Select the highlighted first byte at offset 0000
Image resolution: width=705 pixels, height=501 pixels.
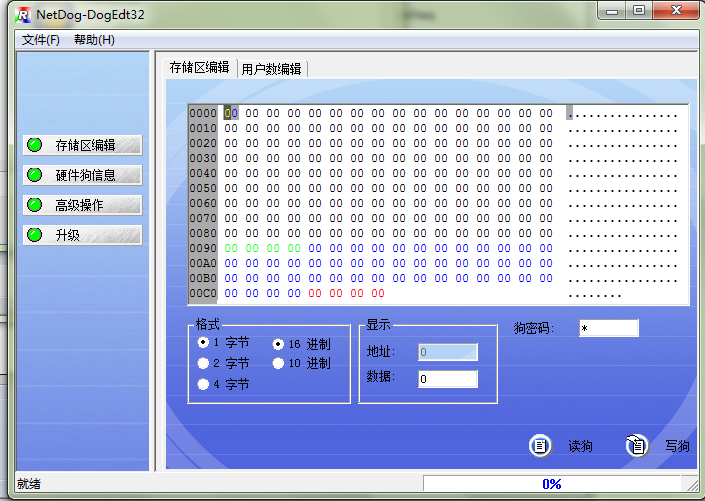coord(231,113)
